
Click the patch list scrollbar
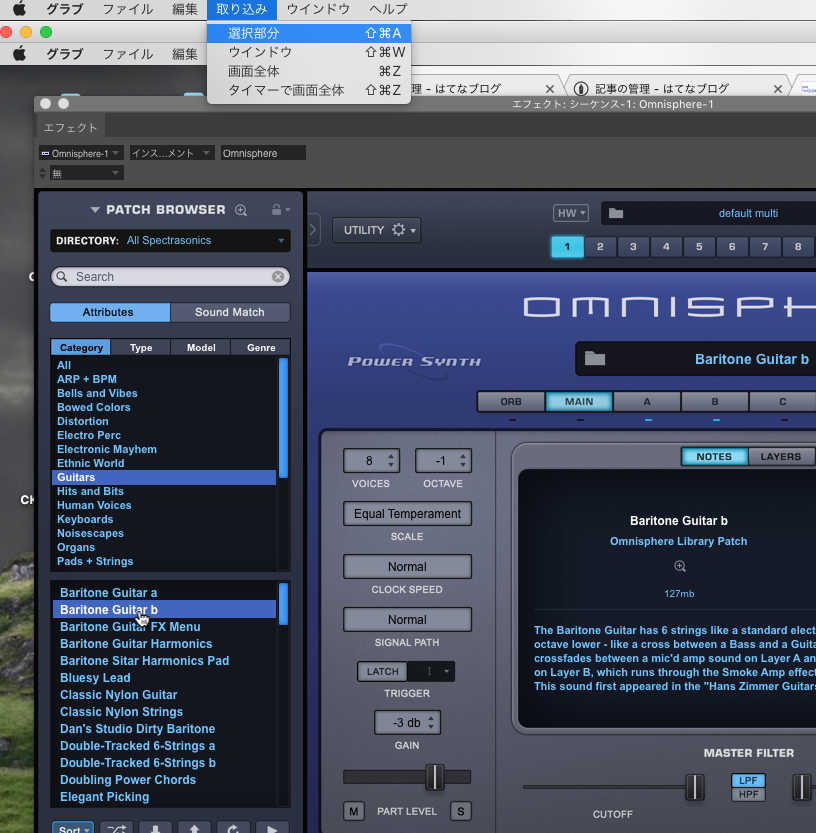(x=283, y=604)
